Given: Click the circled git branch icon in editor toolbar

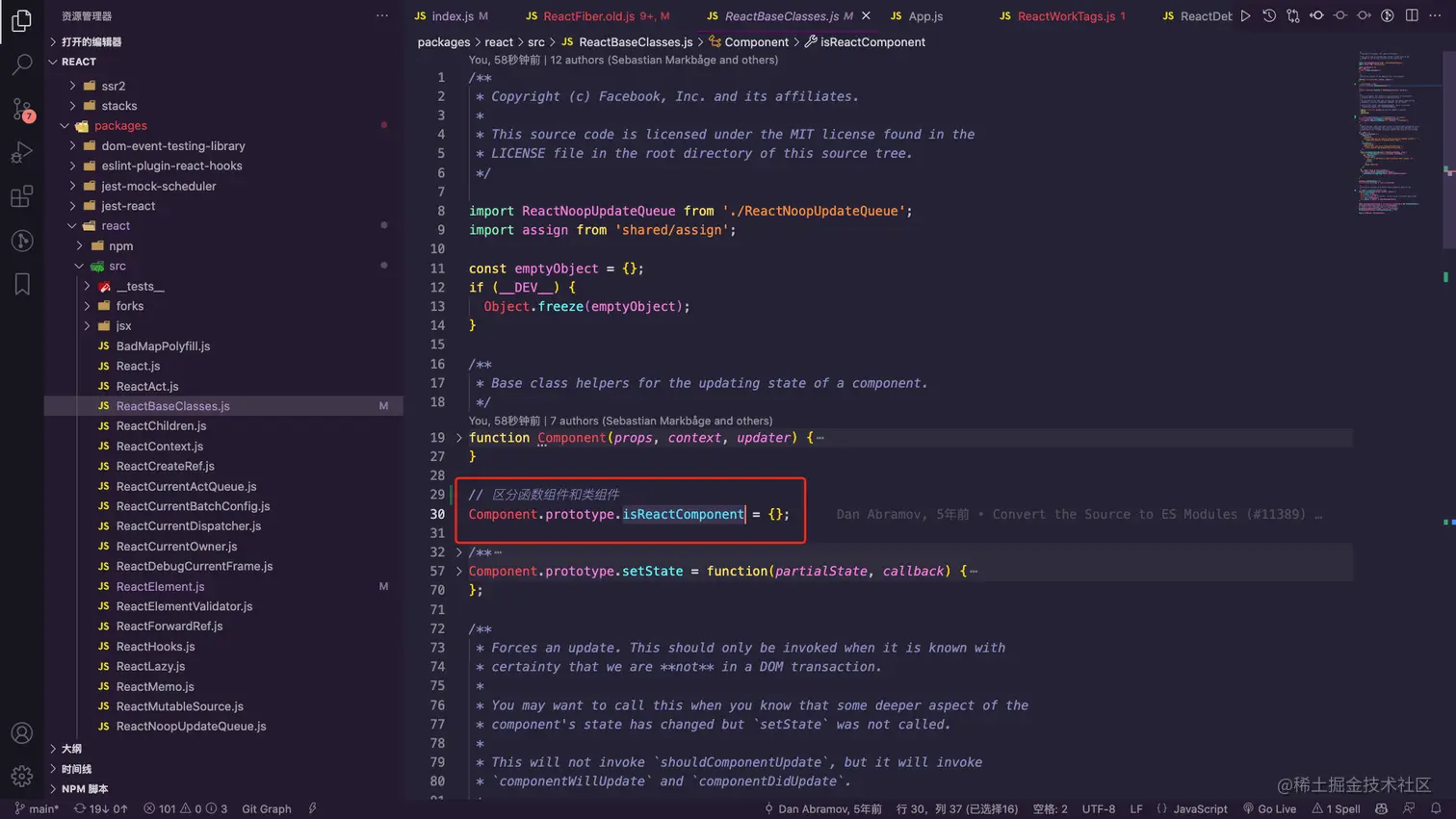Looking at the screenshot, I should (x=1388, y=15).
